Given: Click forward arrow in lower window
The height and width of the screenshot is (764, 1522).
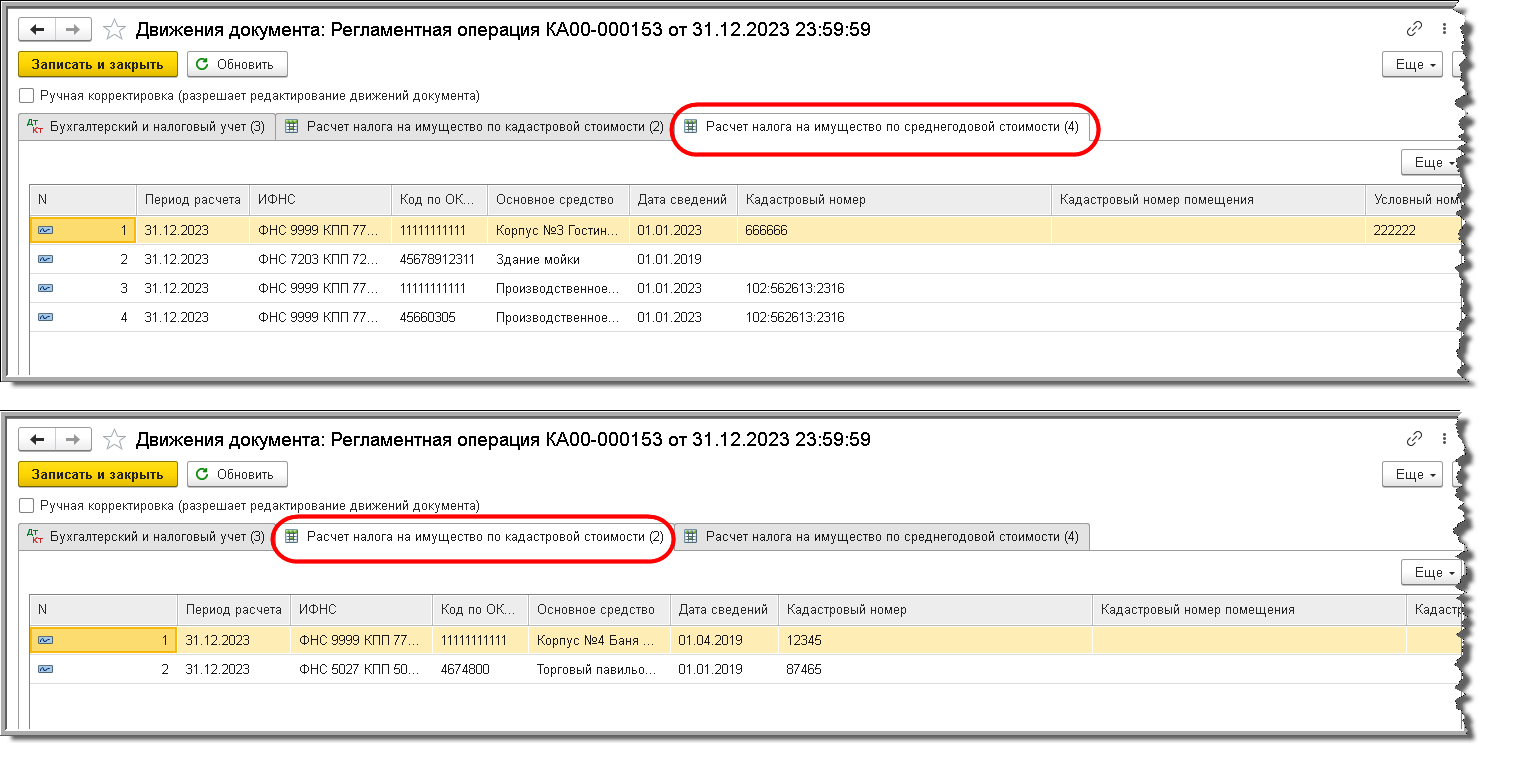Looking at the screenshot, I should 74,439.
